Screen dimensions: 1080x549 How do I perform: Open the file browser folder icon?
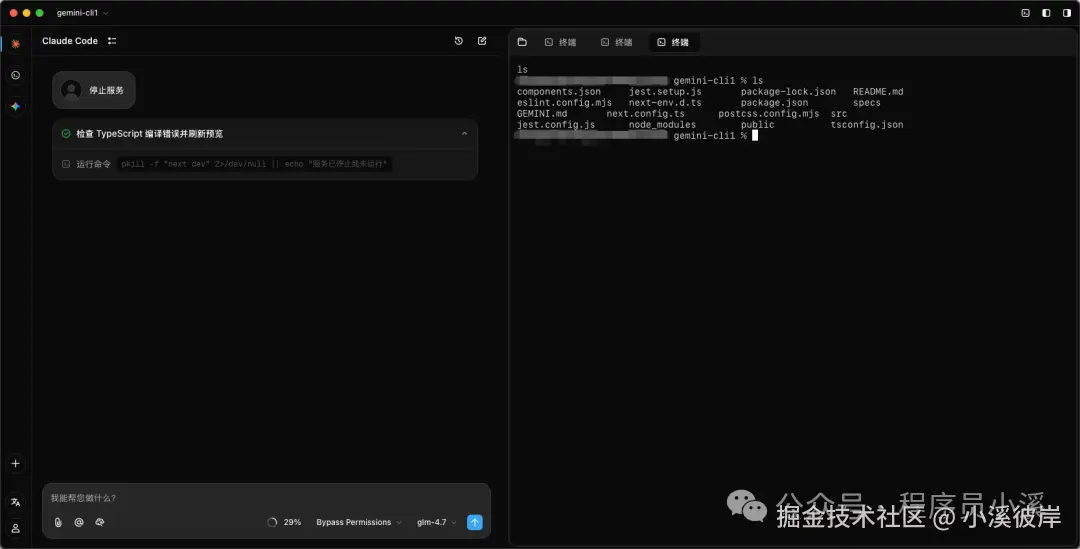tap(522, 42)
